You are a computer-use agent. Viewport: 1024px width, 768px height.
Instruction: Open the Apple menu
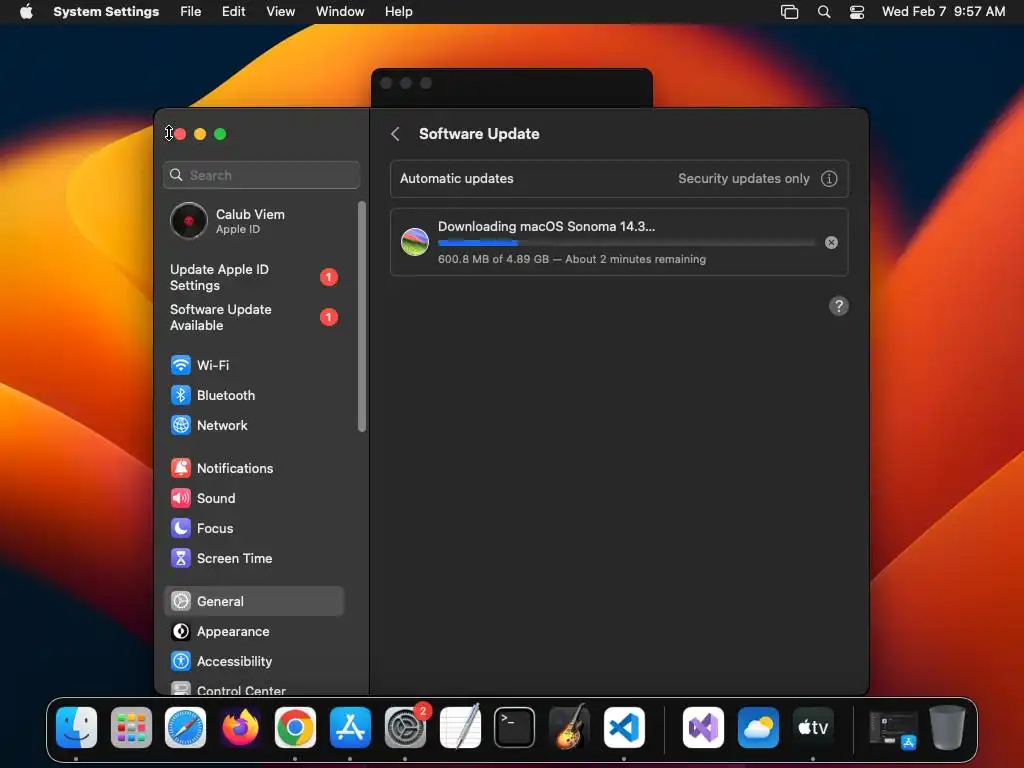tap(26, 12)
